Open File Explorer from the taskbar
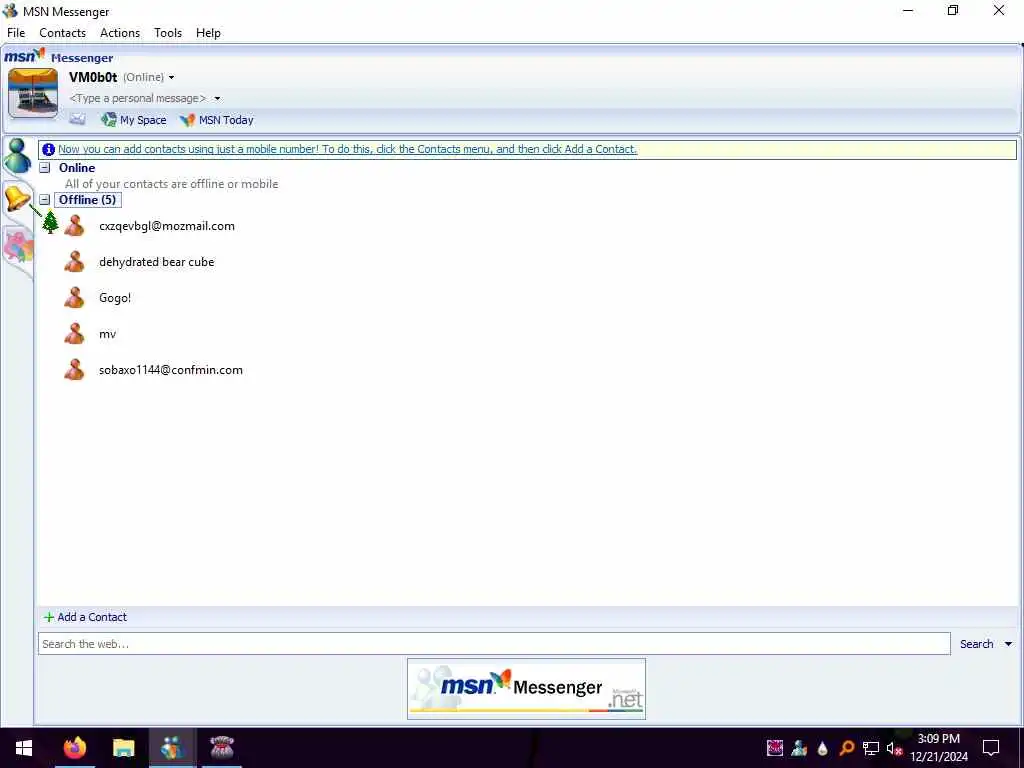Screen dimensions: 1024x768 click(x=123, y=748)
